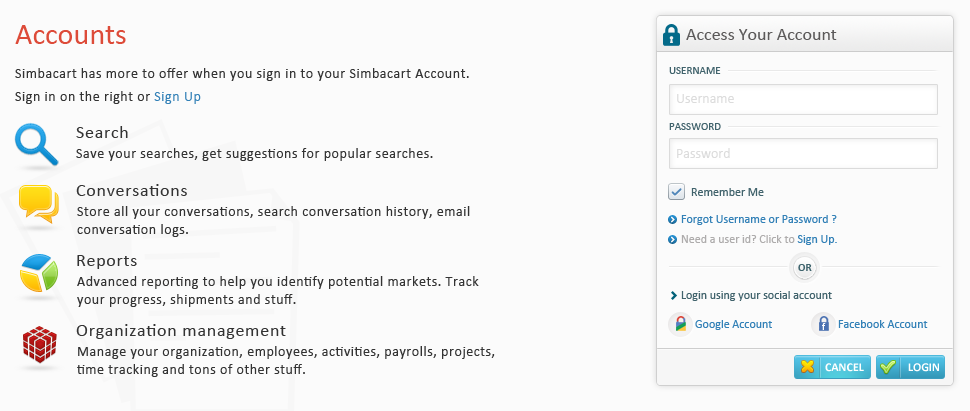Expand Login using your social account

[x=750, y=295]
